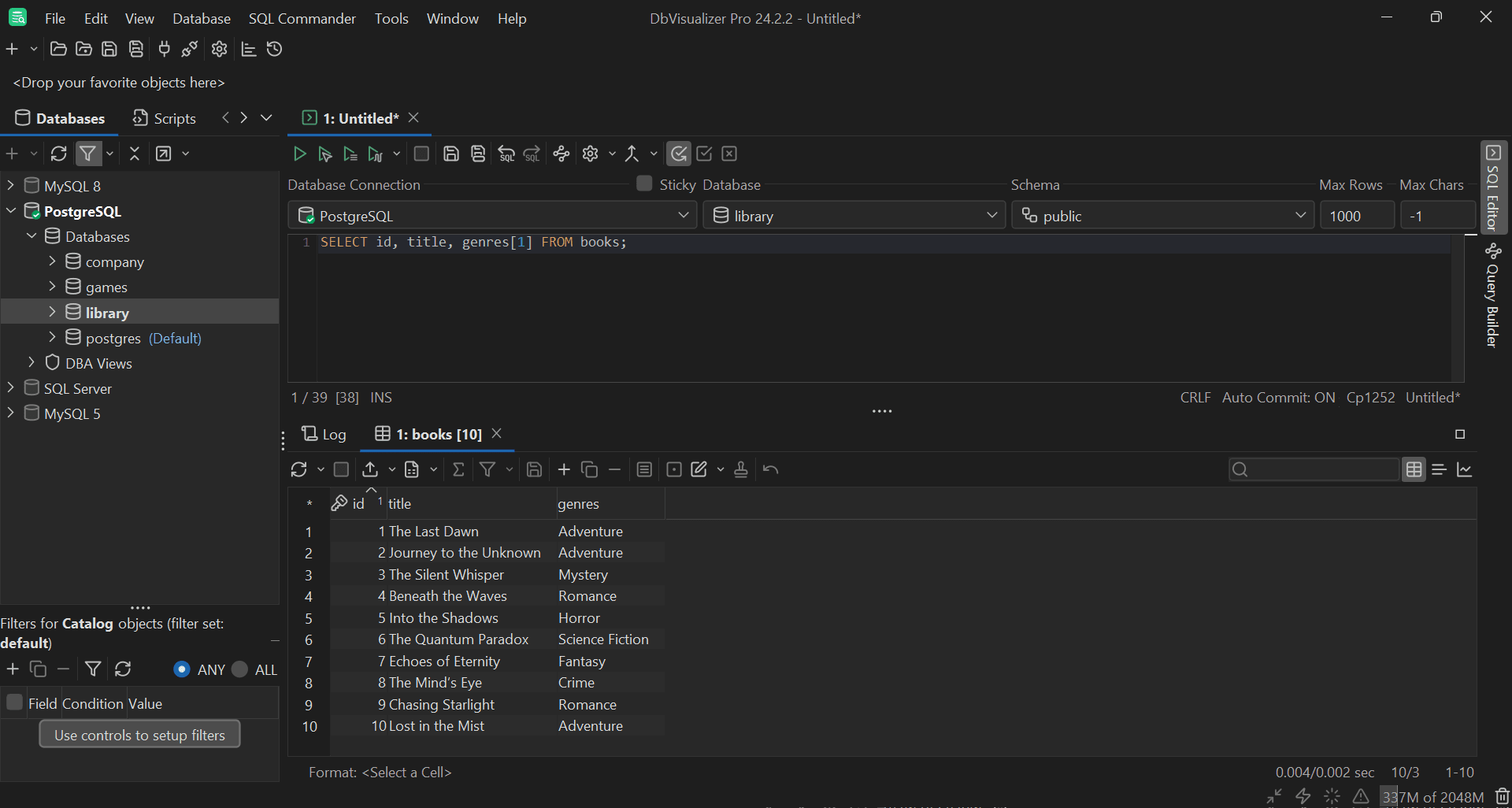Viewport: 1512px width, 808px height.
Task: Click the aggregate sigma icon in results
Action: [458, 470]
